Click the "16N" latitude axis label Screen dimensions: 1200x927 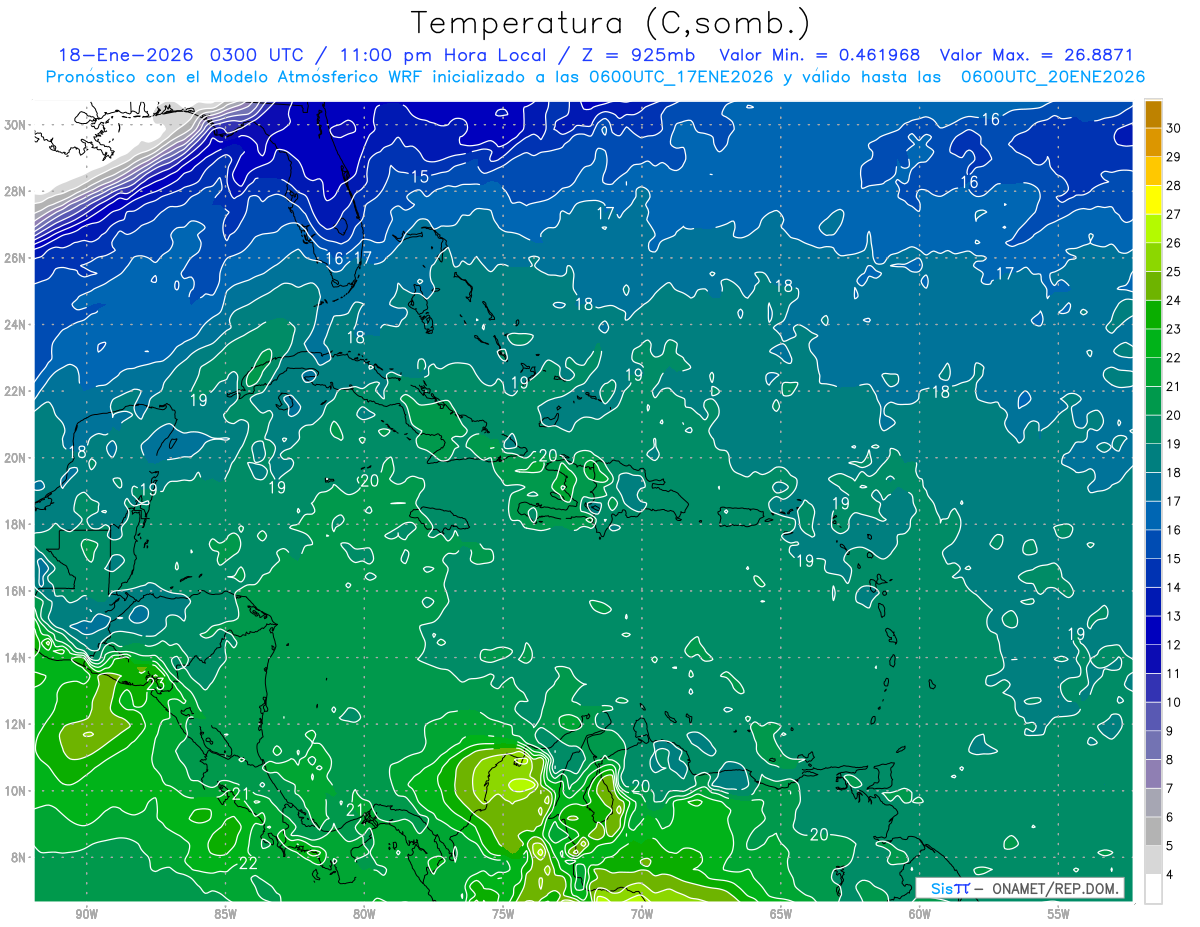click(14, 591)
